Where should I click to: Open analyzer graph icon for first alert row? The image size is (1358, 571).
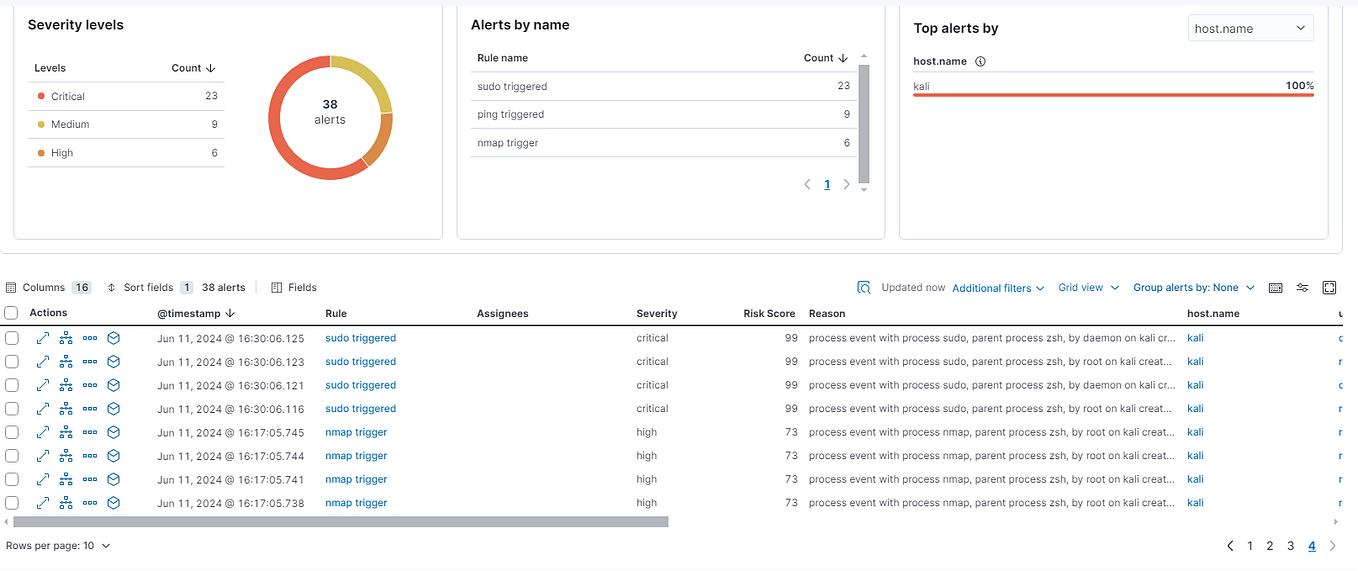click(x=66, y=338)
